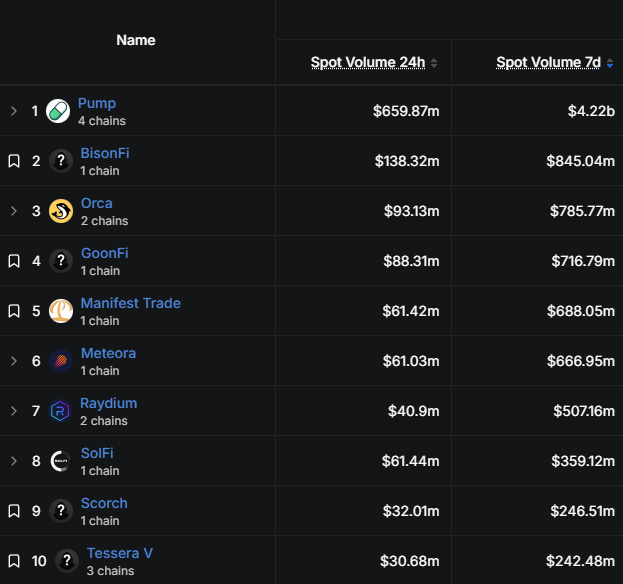Bookmark the GoonFi row
This screenshot has width=623, height=584.
coord(14,261)
